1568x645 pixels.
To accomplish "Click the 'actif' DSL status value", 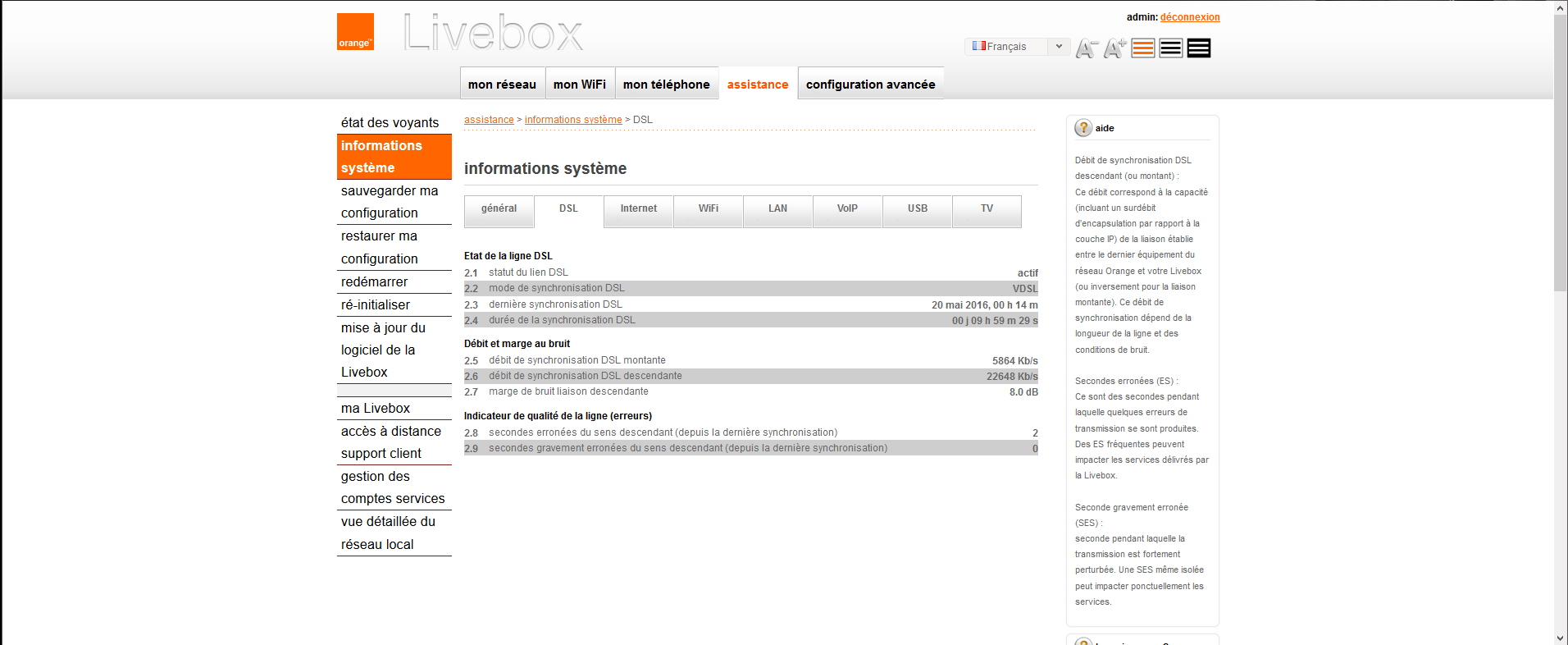I will click(x=1028, y=273).
